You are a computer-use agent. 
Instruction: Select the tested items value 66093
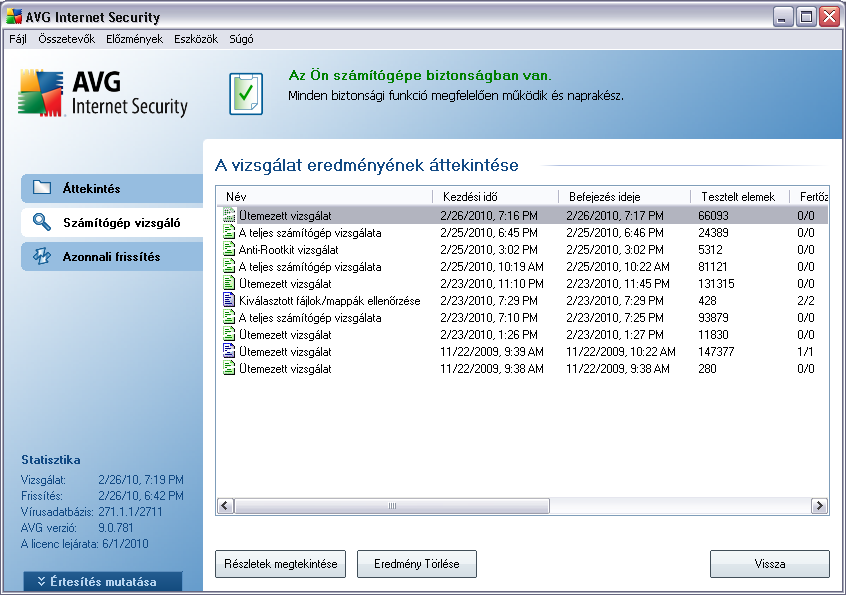[x=713, y=216]
